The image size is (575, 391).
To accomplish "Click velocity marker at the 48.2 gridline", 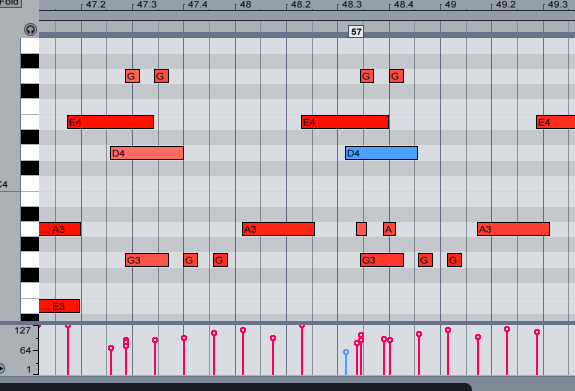I will [302, 326].
